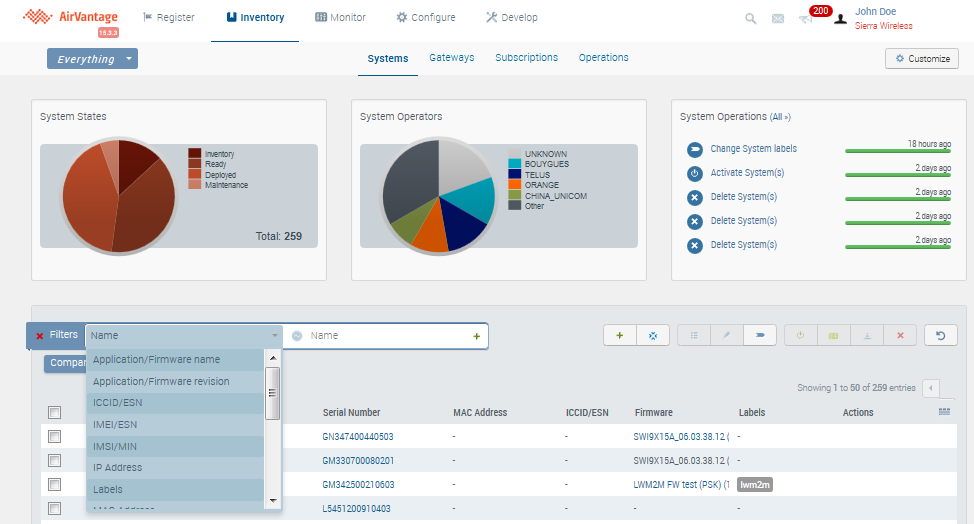Remove filters using the red X icon
This screenshot has height=524, width=974.
40,336
